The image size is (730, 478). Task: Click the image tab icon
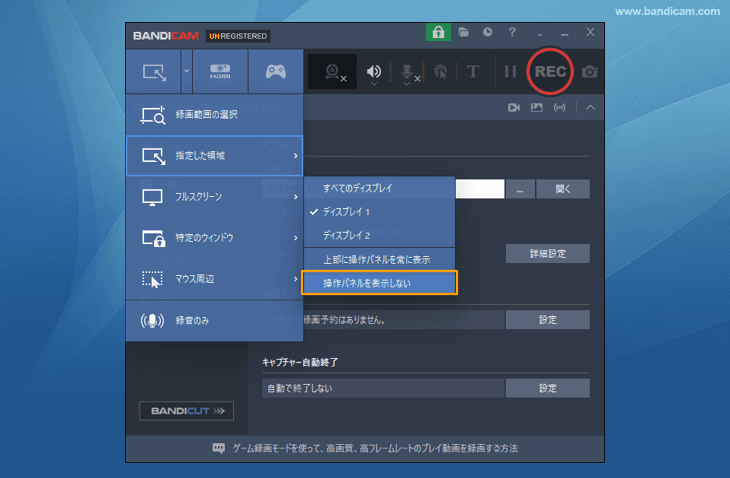coord(537,108)
